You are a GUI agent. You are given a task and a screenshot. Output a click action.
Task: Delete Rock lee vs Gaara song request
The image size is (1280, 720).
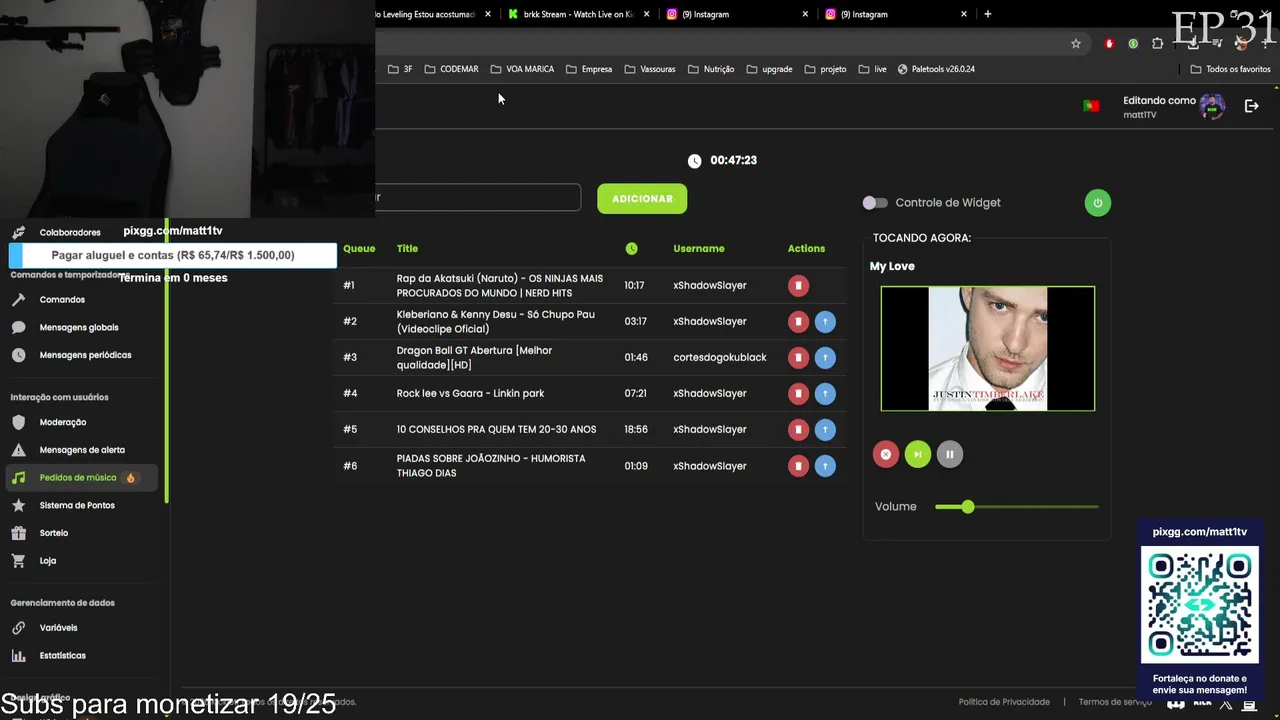coord(798,394)
